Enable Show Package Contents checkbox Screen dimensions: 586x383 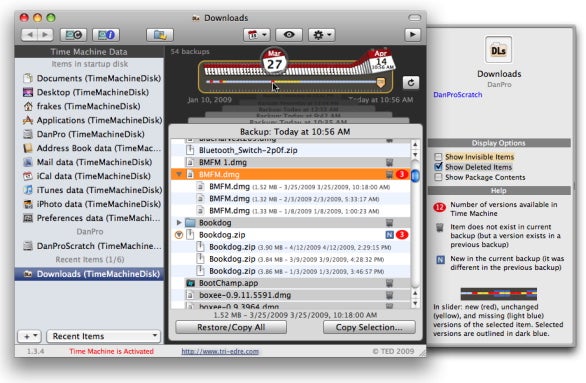pyautogui.click(x=438, y=177)
